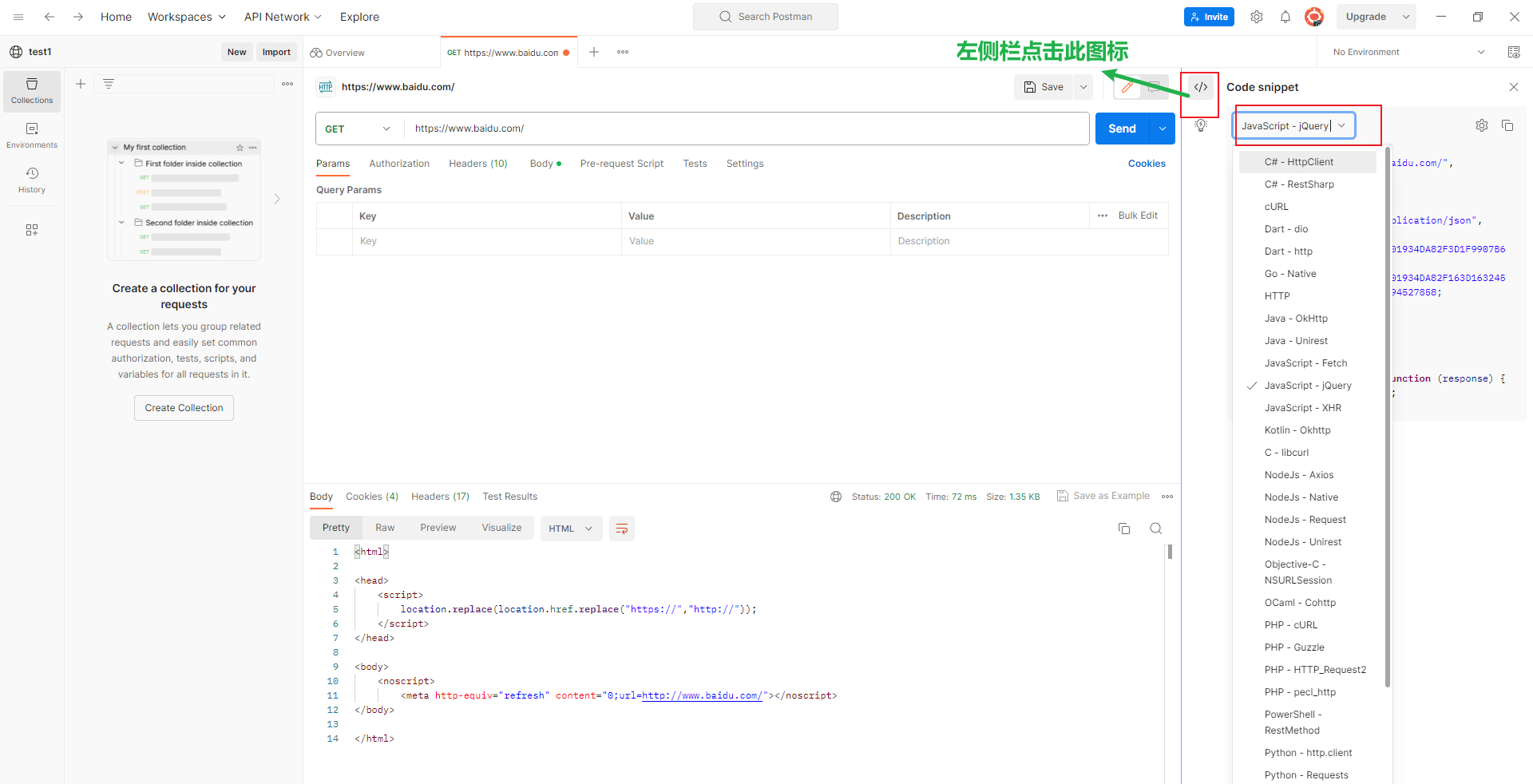Open the user avatar menu
The width and height of the screenshot is (1533, 784).
(1314, 17)
